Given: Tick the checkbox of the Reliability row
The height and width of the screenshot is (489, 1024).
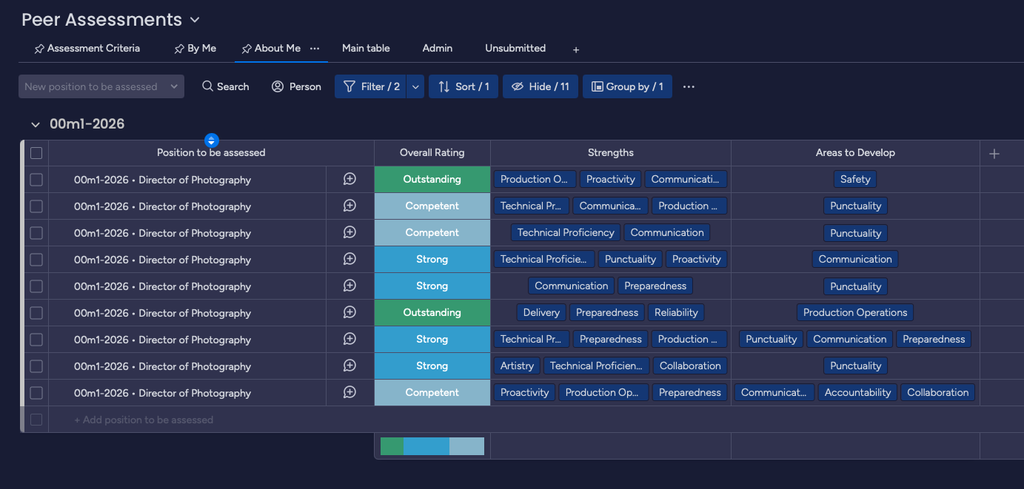Looking at the screenshot, I should click(36, 313).
